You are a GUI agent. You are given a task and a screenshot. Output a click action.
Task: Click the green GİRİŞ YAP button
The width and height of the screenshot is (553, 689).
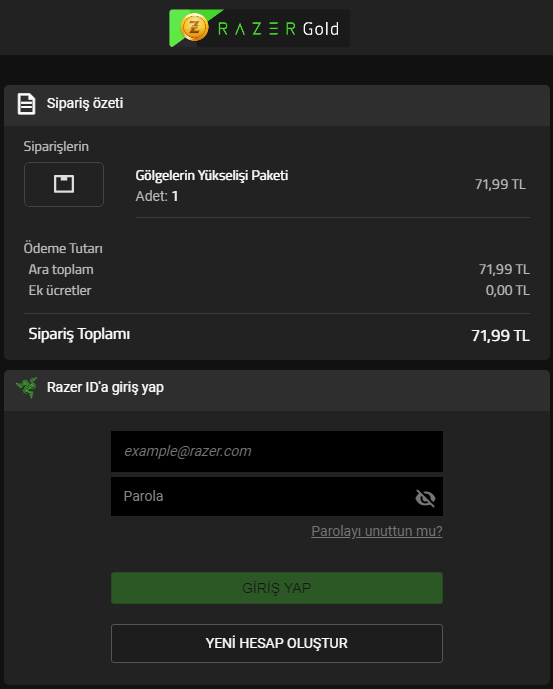(276, 588)
